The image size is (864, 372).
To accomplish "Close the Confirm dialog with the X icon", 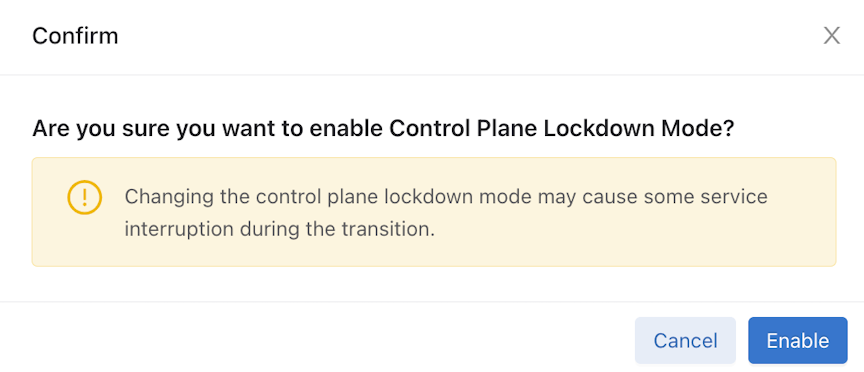I will [x=831, y=36].
